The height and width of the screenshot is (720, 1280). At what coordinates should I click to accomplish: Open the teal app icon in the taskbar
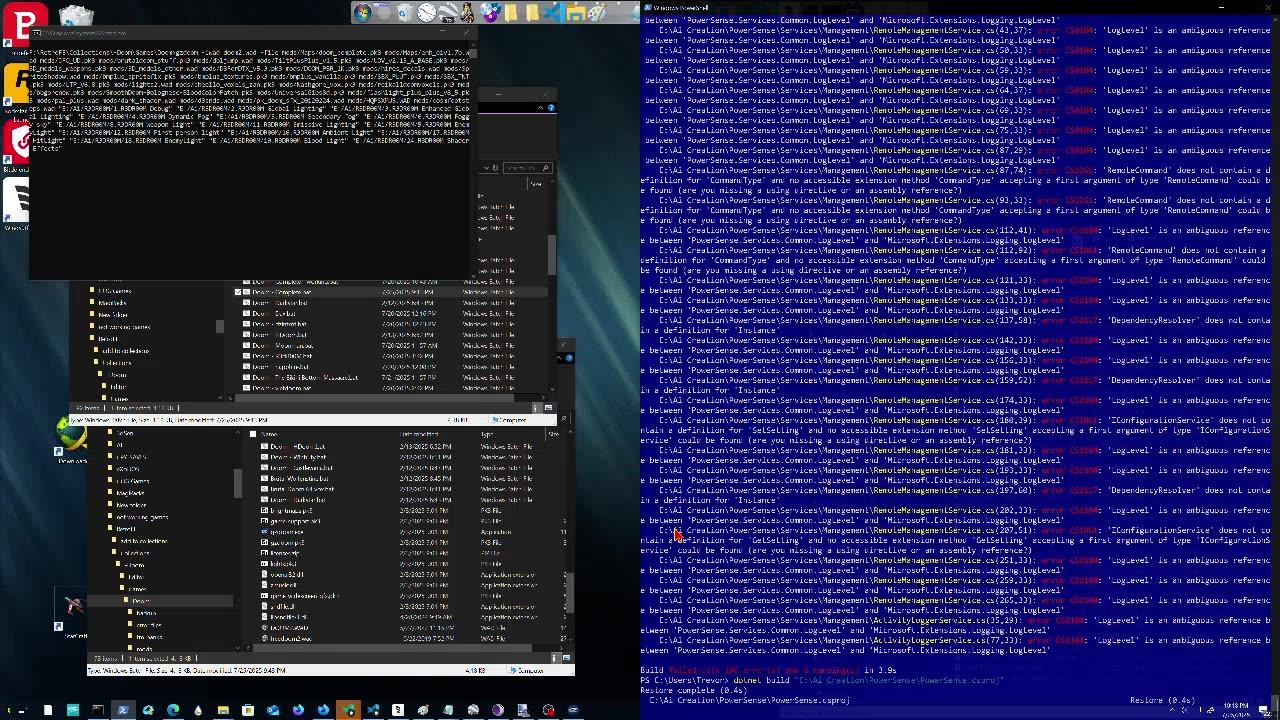pyautogui.click(x=73, y=710)
